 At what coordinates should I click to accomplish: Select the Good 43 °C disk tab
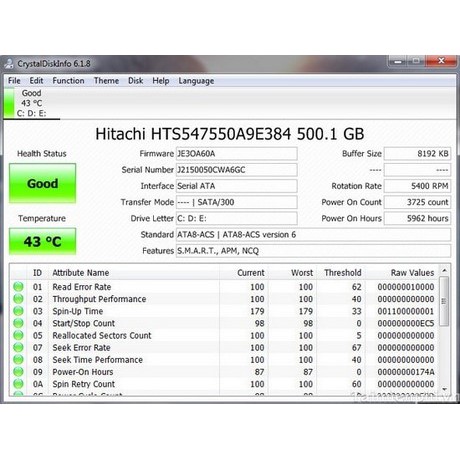[32, 103]
